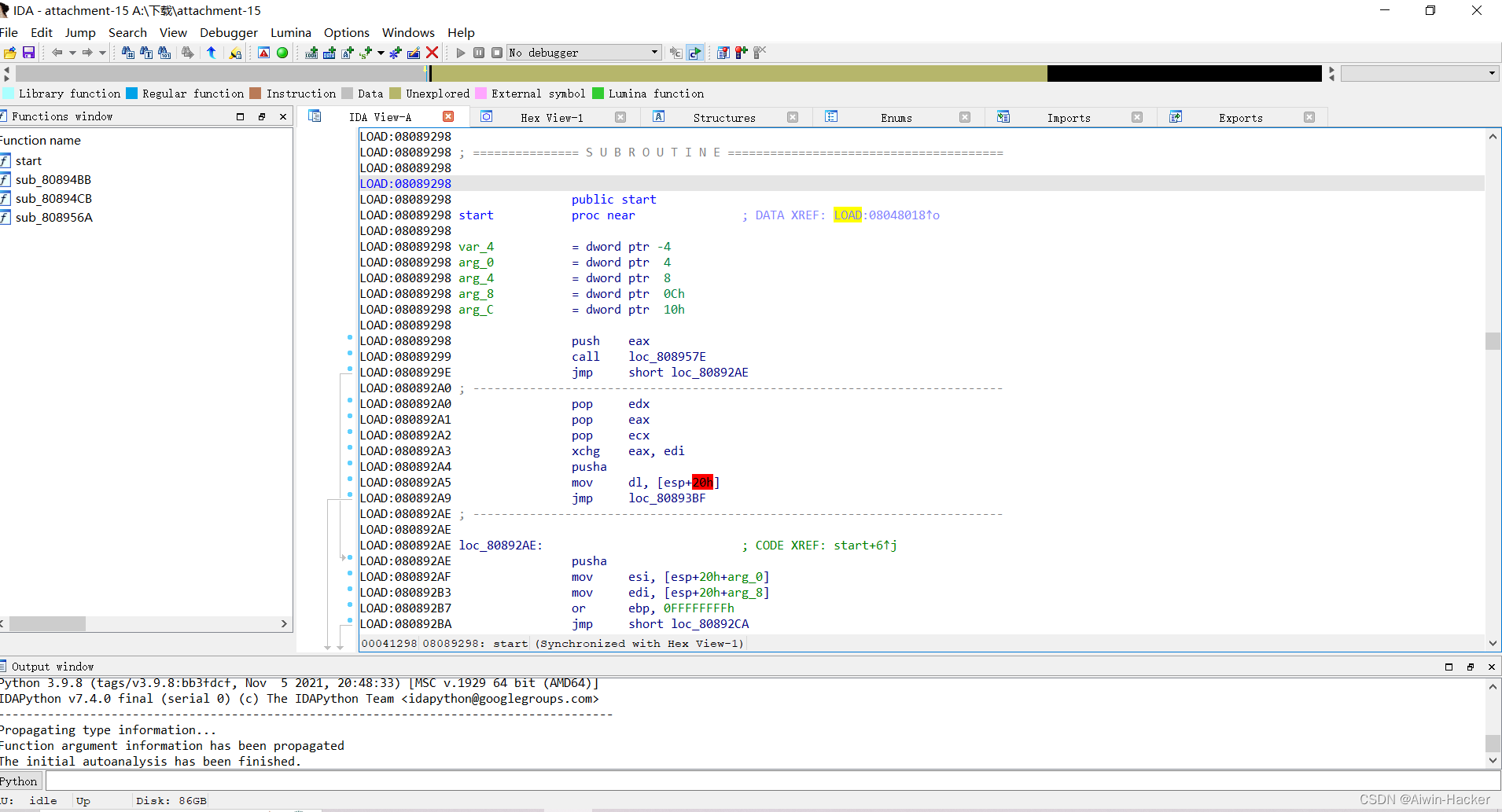The image size is (1502, 812).
Task: Close the Output window panel
Action: (x=1492, y=667)
